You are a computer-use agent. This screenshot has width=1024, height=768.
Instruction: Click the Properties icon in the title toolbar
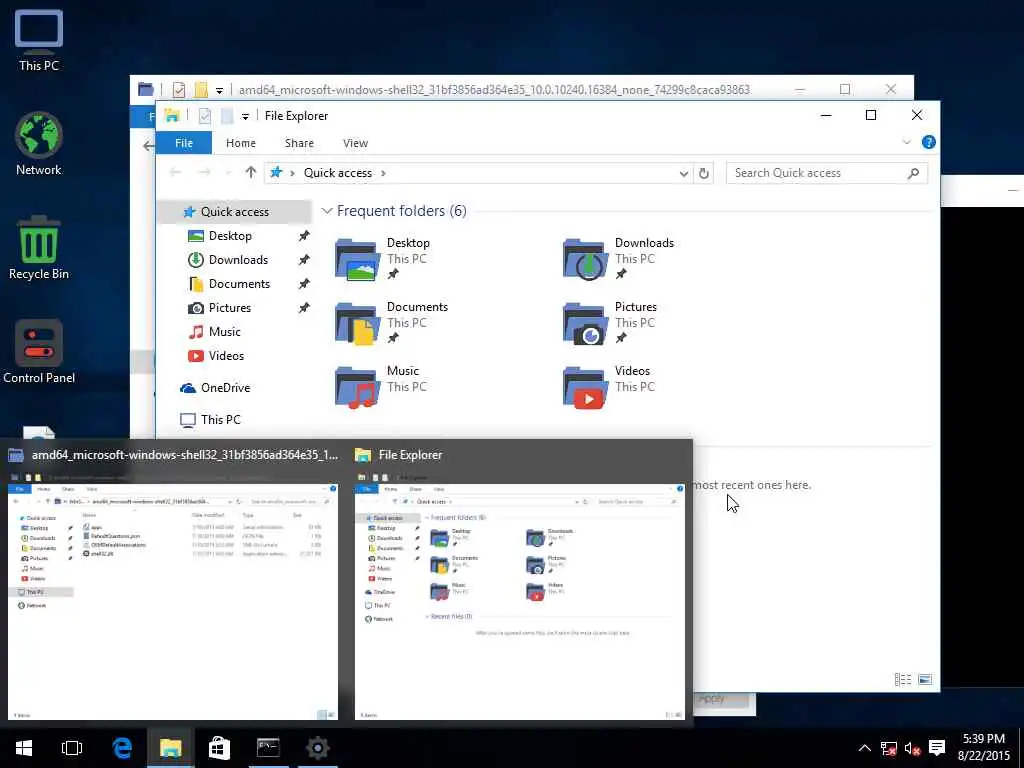pos(204,116)
